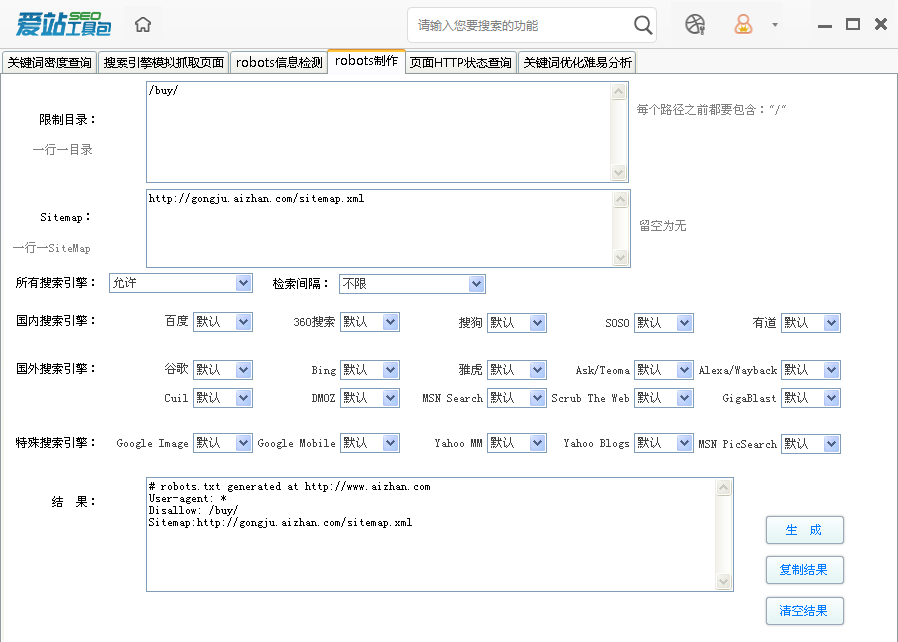Expand the account menu arrow
The height and width of the screenshot is (642, 898).
[775, 25]
